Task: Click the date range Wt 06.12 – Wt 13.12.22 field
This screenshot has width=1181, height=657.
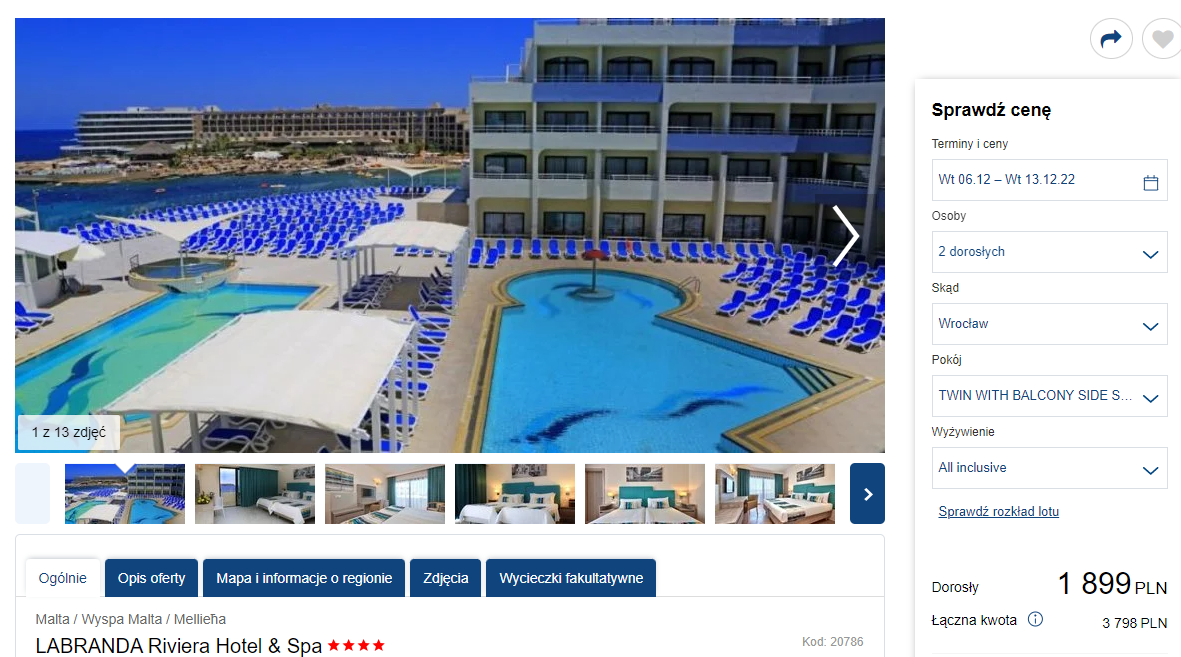Action: pyautogui.click(x=1049, y=180)
